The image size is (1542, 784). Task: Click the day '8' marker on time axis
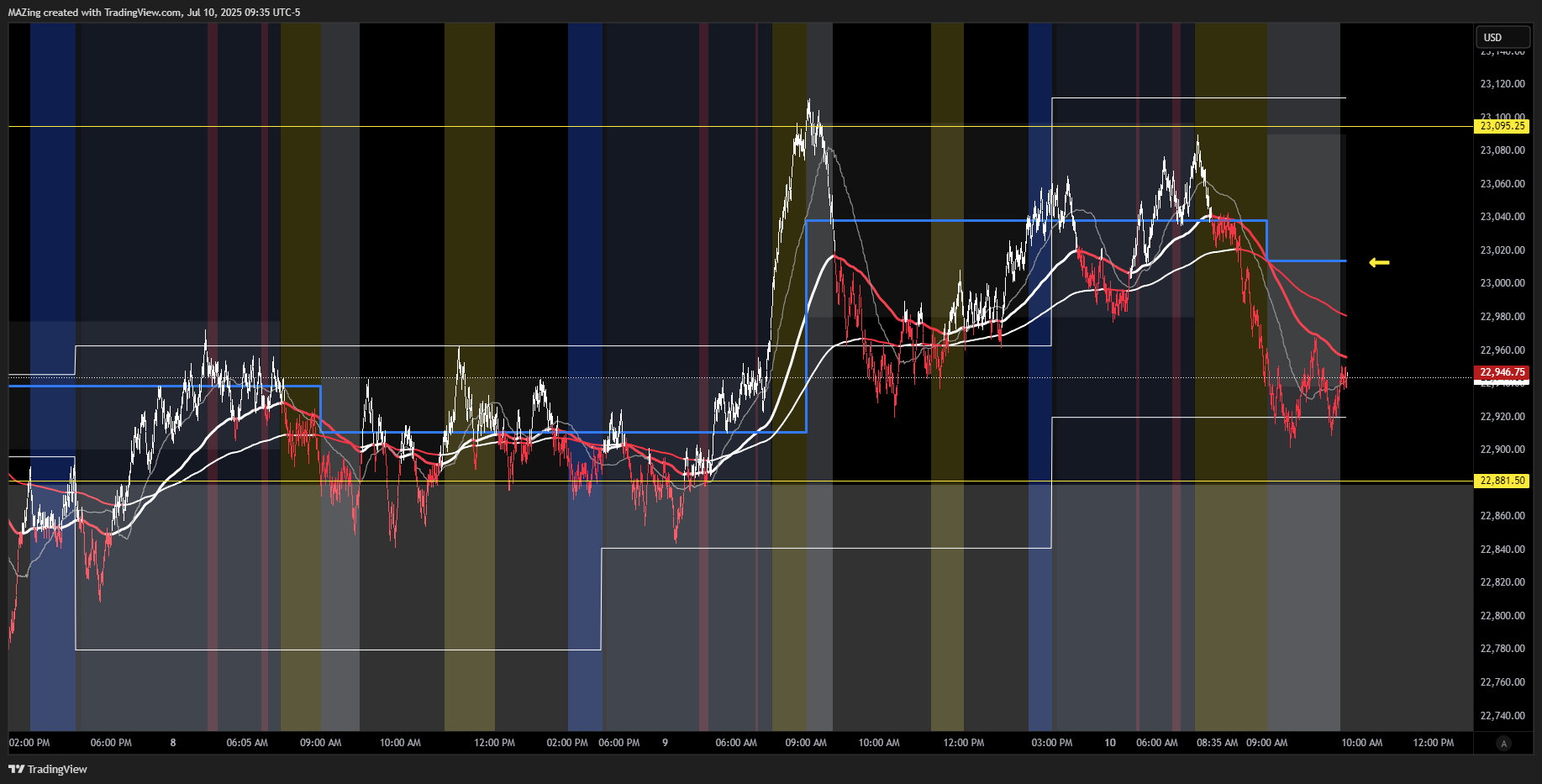[173, 743]
